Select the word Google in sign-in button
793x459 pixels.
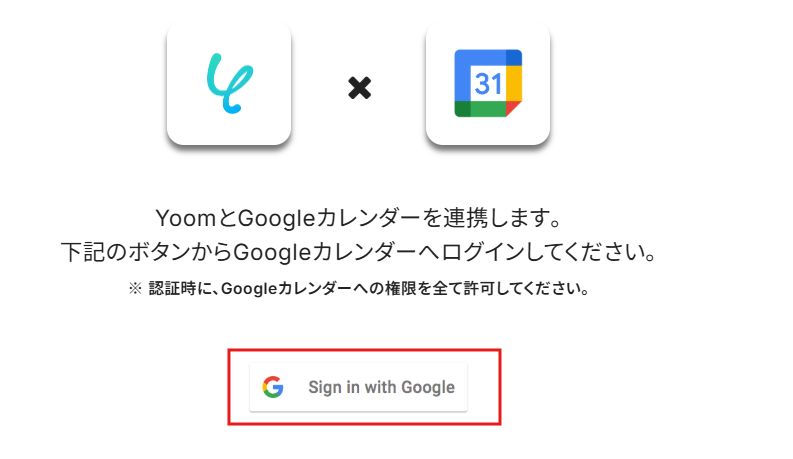click(x=428, y=387)
